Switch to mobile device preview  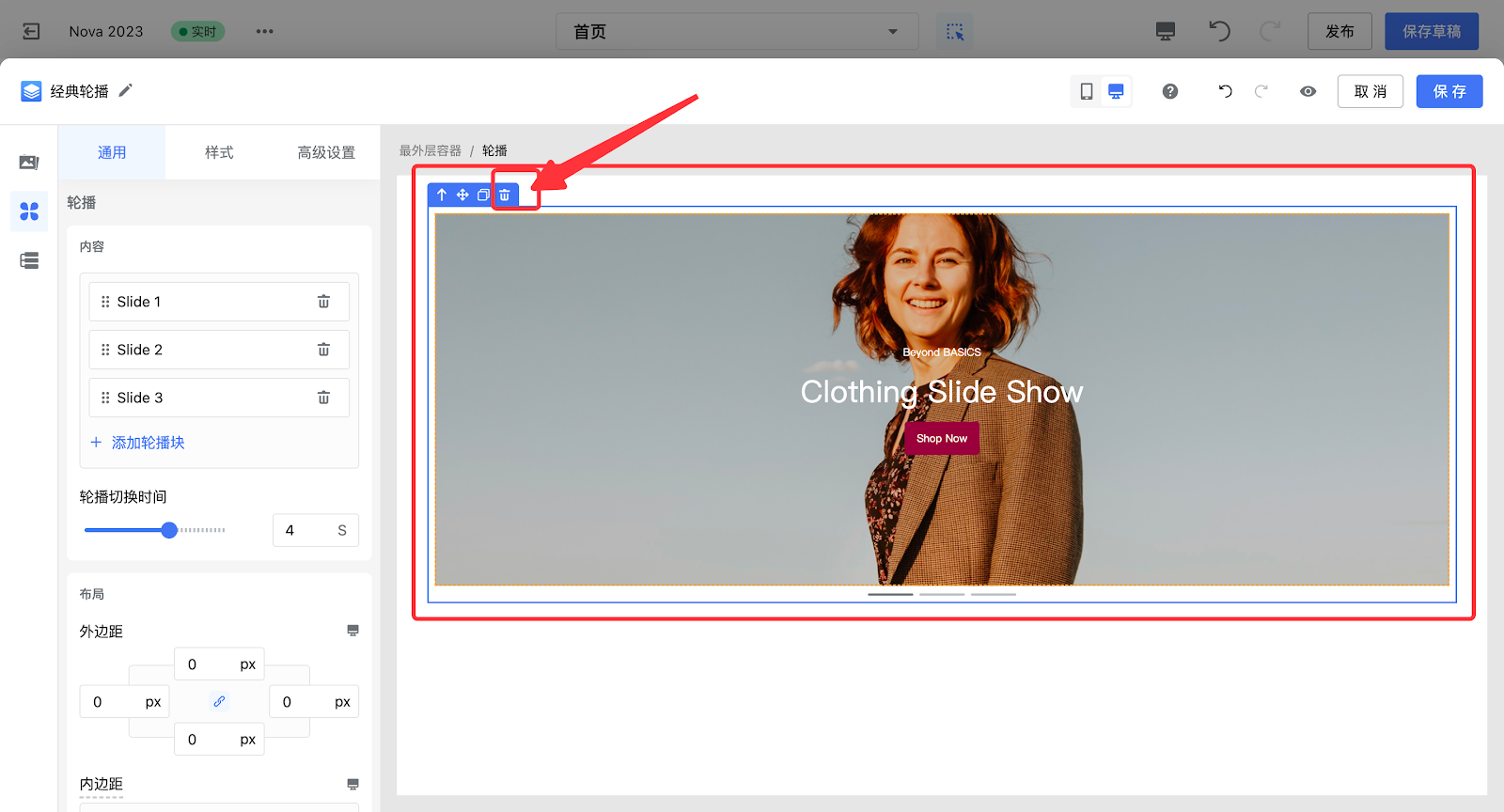[x=1087, y=91]
